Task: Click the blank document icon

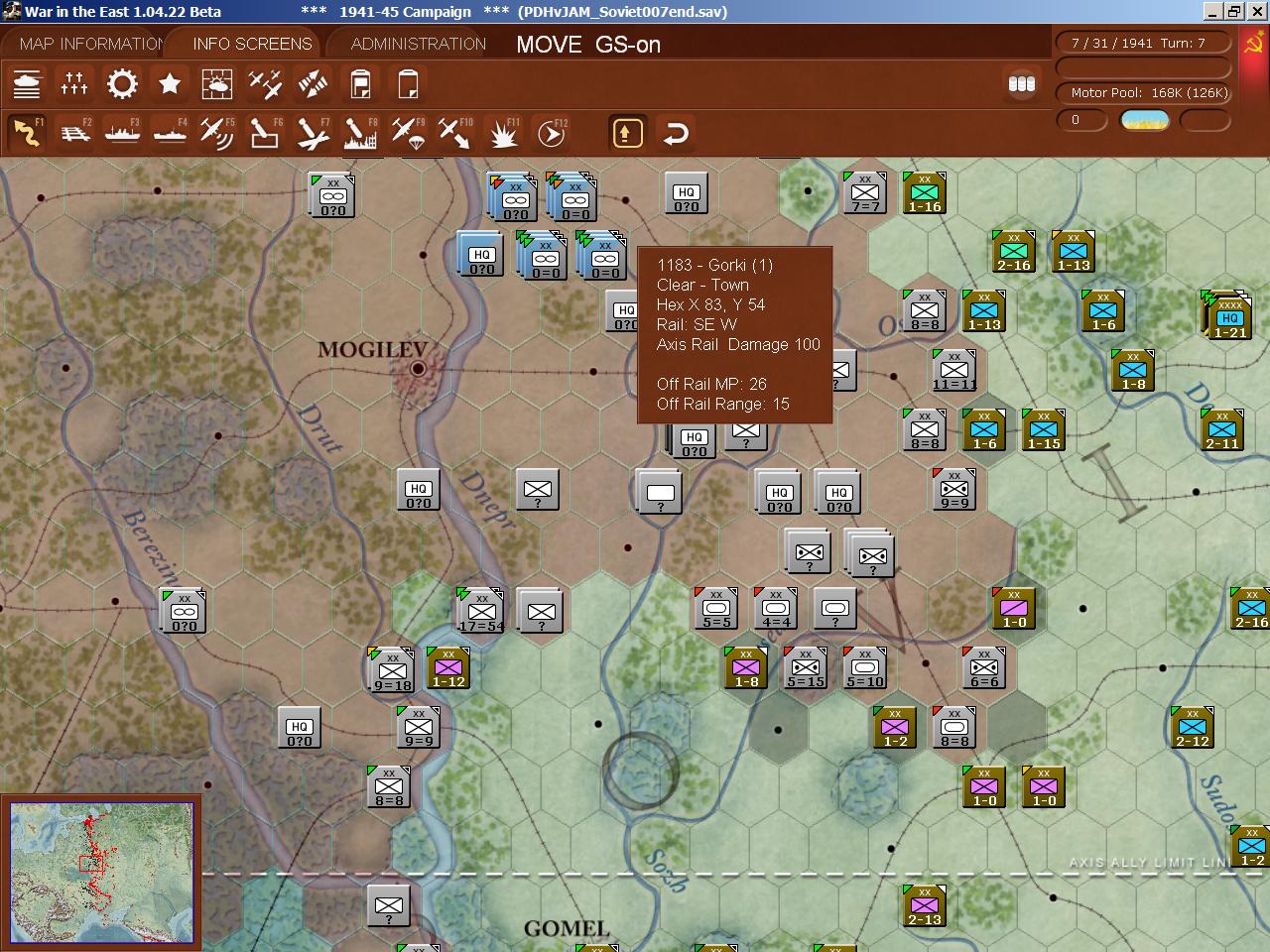Action: click(x=408, y=84)
